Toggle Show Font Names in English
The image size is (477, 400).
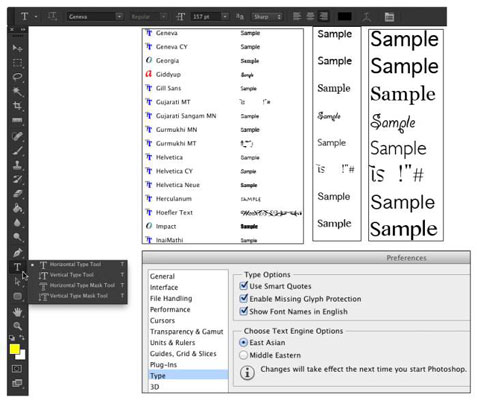tap(244, 311)
